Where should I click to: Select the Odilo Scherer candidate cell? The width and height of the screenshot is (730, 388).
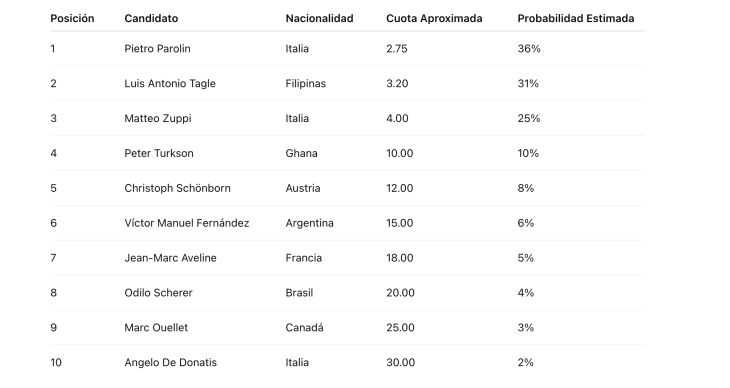pos(158,293)
